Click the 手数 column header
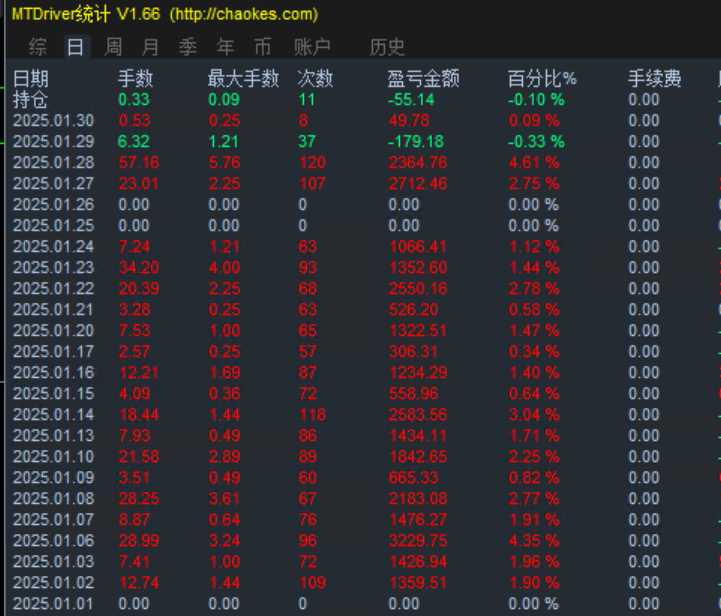The width and height of the screenshot is (721, 616). click(135, 79)
